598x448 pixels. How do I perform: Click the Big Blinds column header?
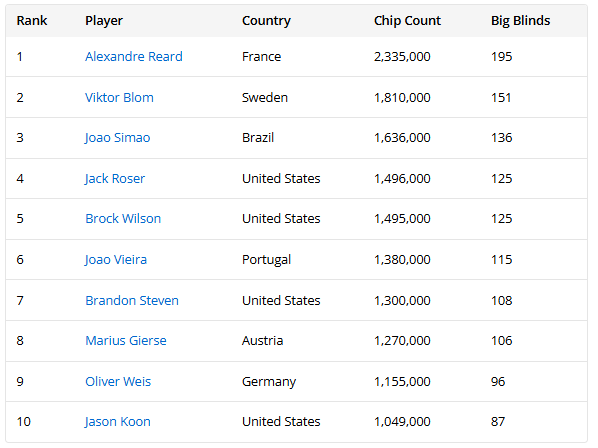tap(521, 21)
